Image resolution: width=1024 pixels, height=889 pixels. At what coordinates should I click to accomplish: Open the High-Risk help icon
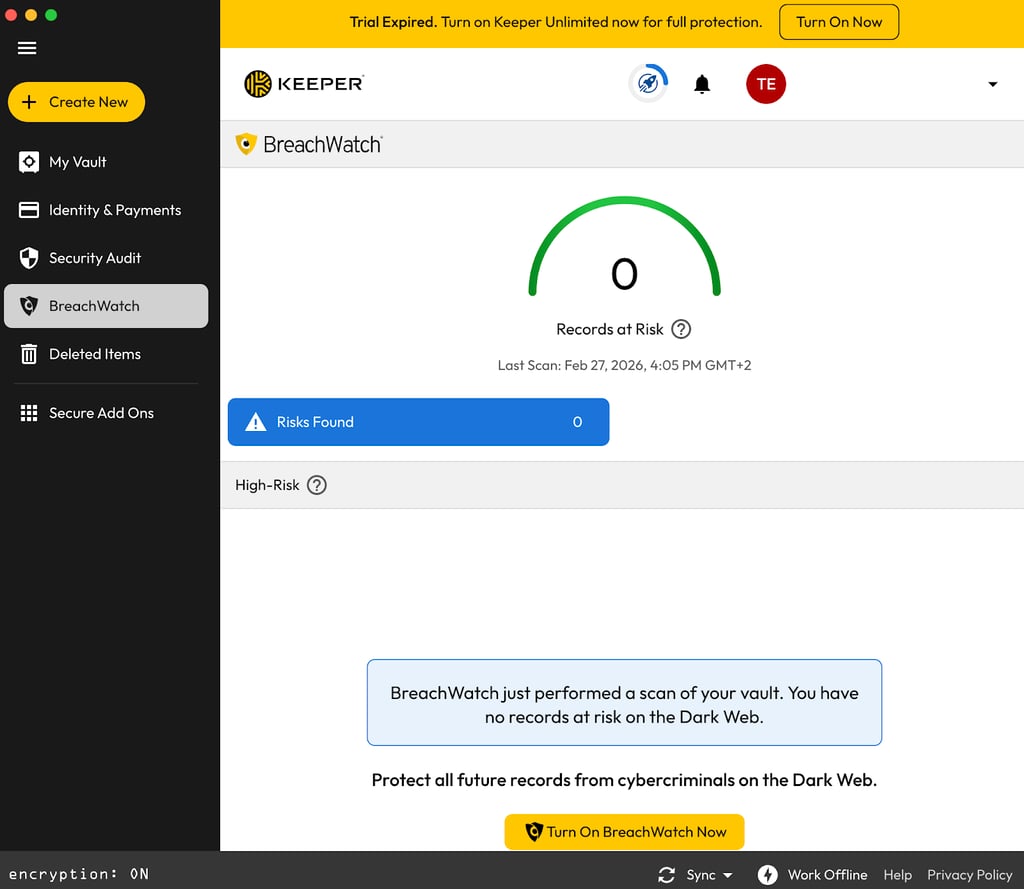317,485
